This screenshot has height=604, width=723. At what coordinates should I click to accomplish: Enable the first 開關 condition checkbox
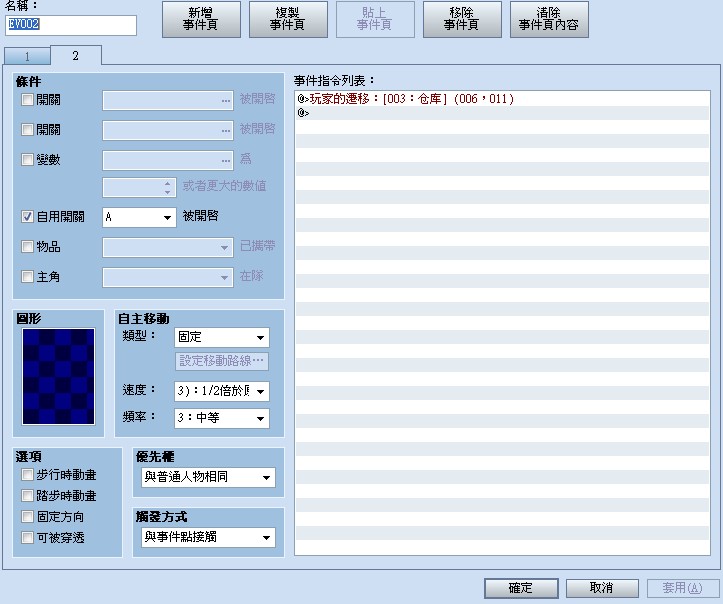click(x=27, y=100)
